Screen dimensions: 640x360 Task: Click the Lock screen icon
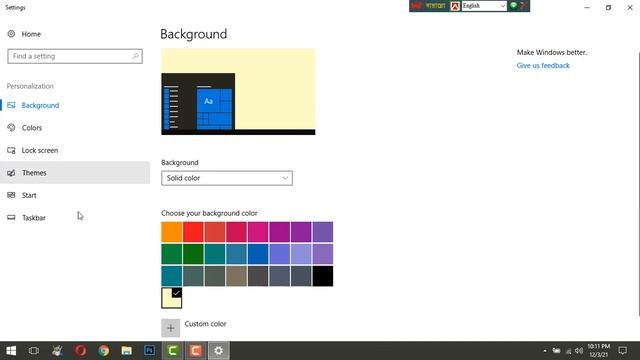point(11,150)
